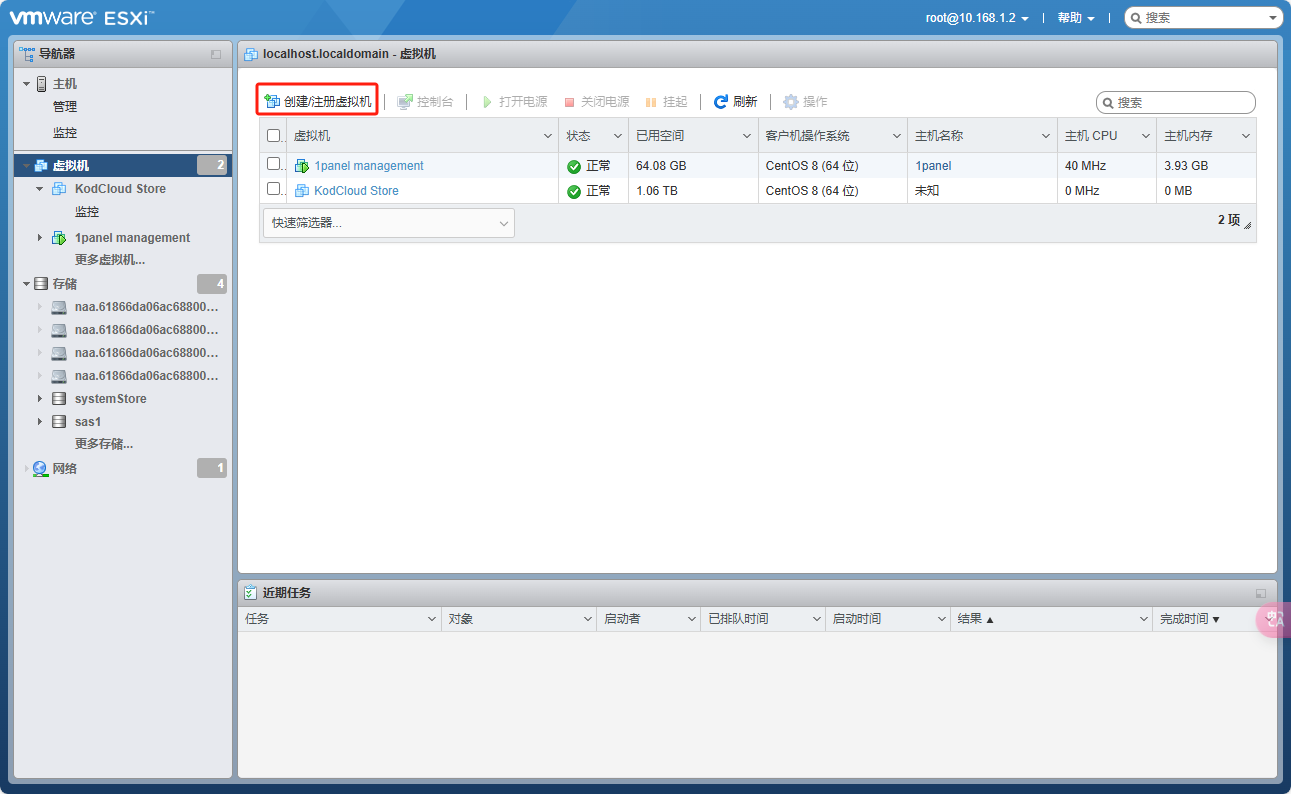The height and width of the screenshot is (794, 1291).
Task: Expand the sas1 tree node
Action: (40, 422)
